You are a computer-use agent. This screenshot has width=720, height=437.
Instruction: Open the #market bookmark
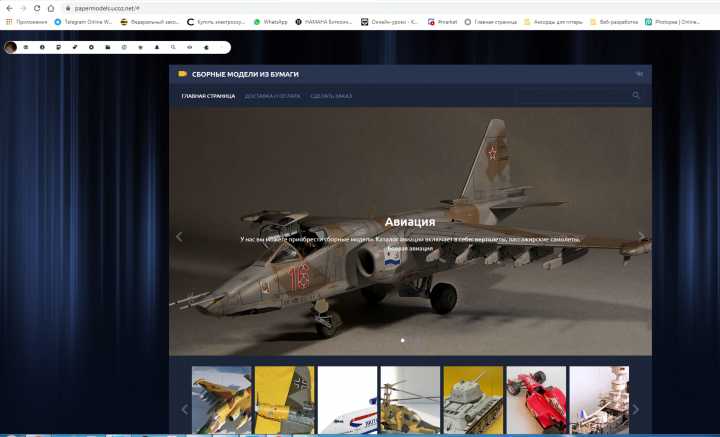point(442,22)
